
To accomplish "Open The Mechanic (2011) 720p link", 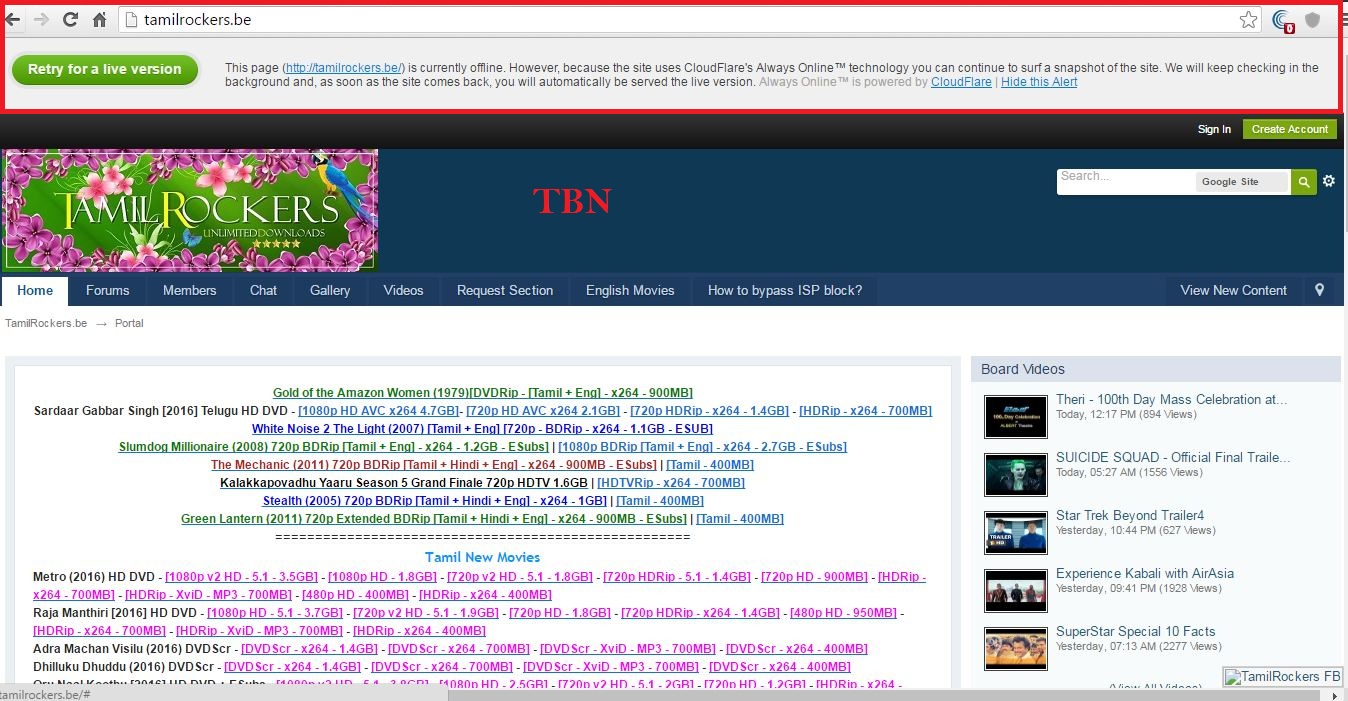I will (434, 465).
